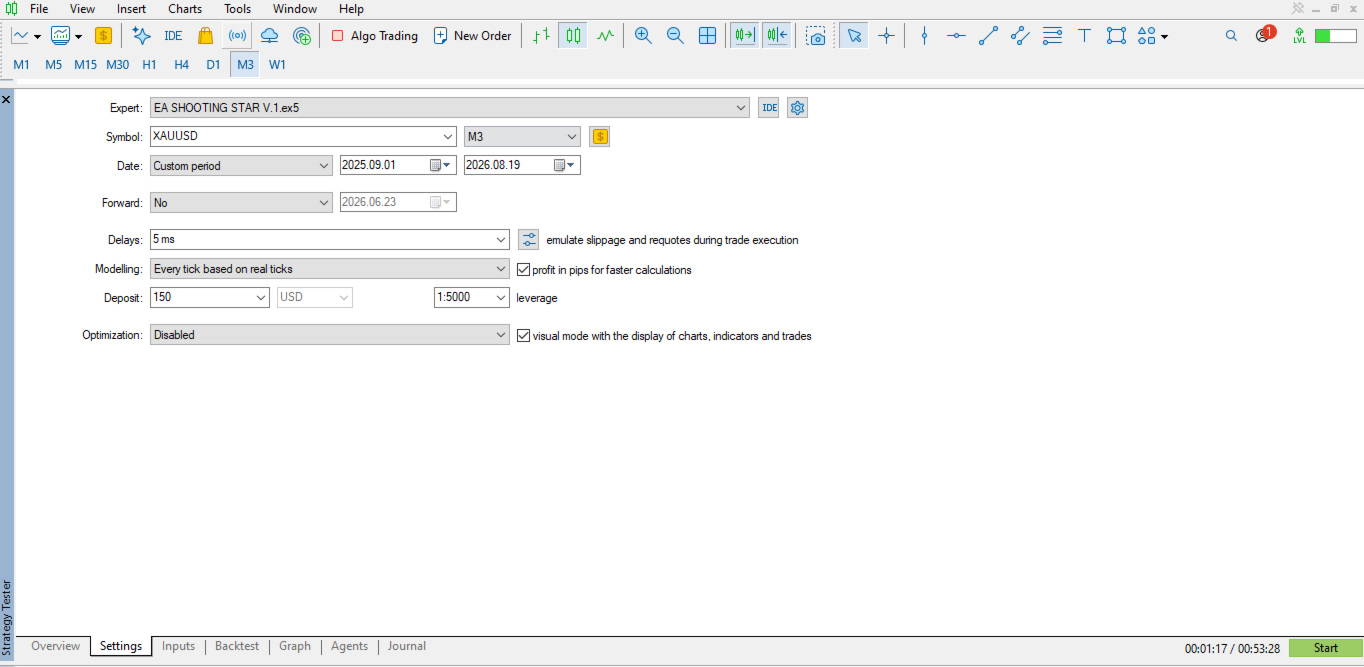Open MetaEditor via top toolbar IDE button

point(173,36)
